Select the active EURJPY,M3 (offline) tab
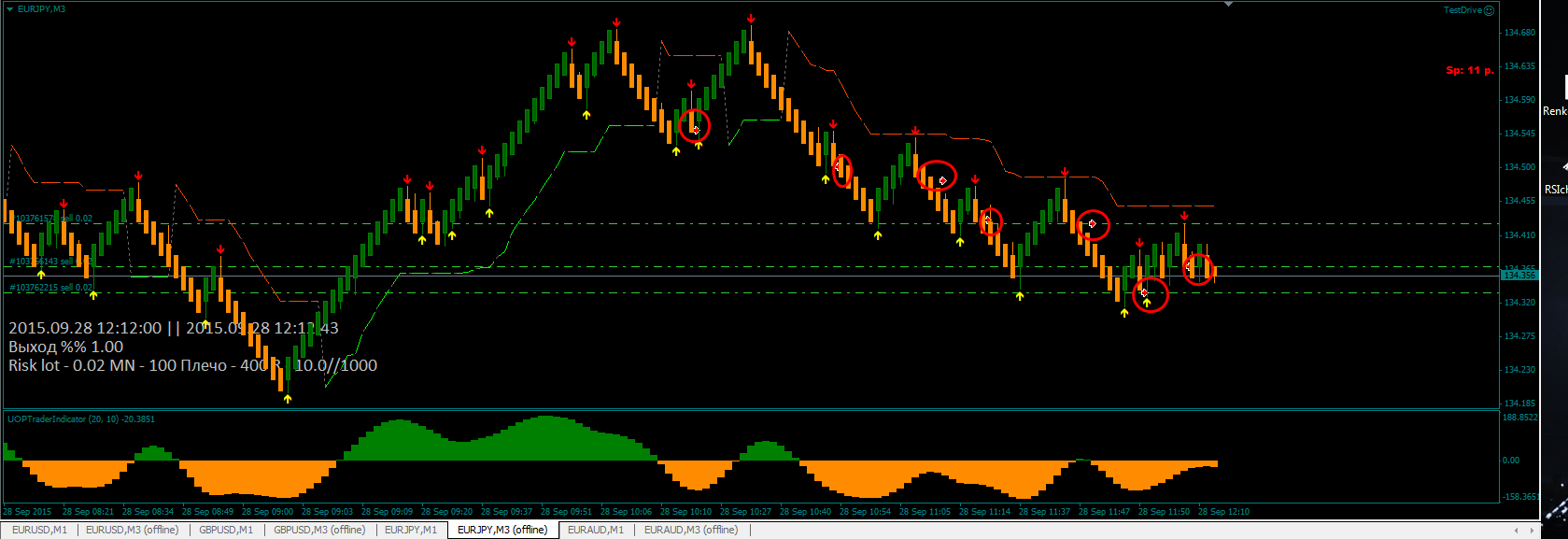Image resolution: width=1568 pixels, height=539 pixels. point(502,530)
